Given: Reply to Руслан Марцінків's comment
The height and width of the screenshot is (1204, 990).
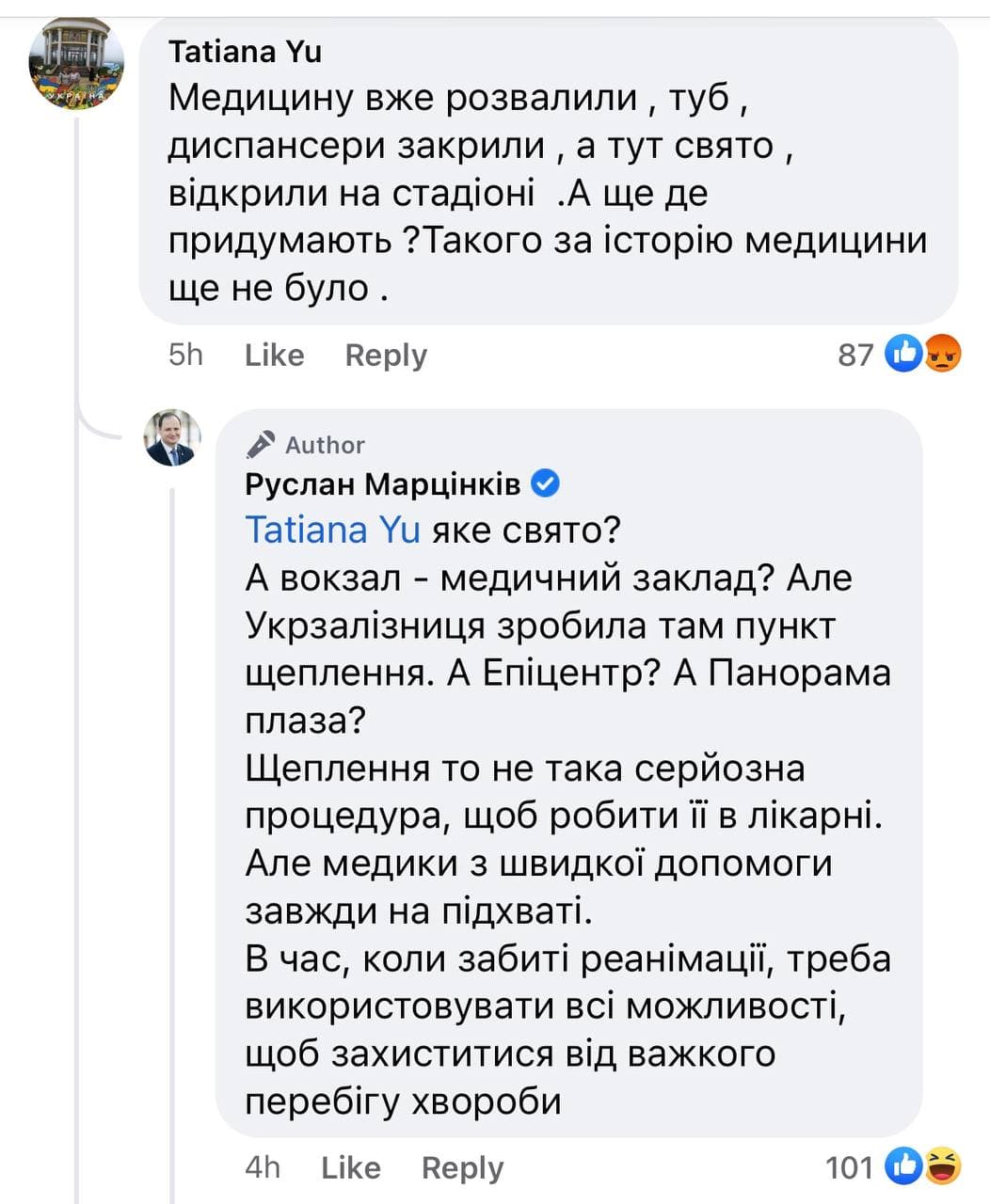Looking at the screenshot, I should 462,1167.
